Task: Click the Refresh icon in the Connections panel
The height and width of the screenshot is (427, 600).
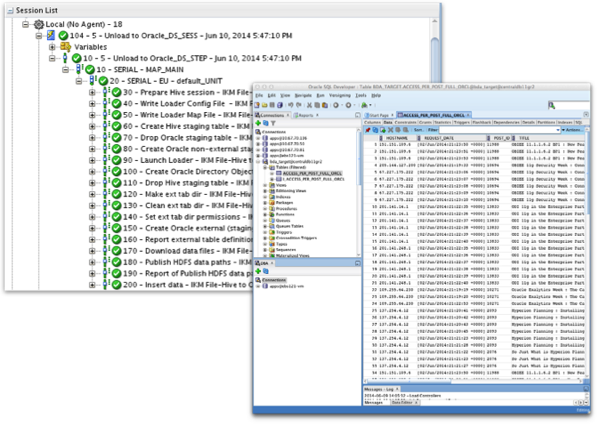Action: pos(266,123)
